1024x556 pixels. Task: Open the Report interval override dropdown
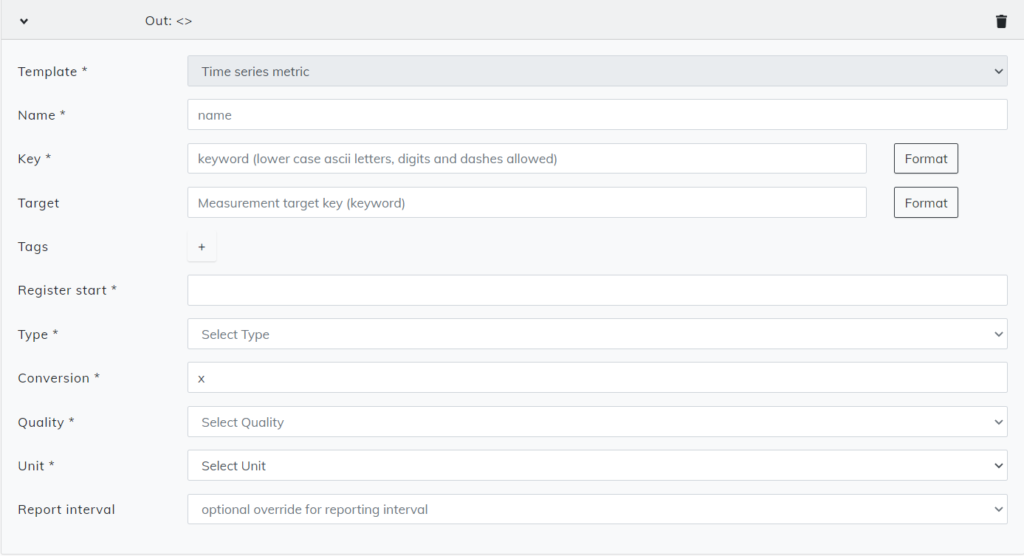pyautogui.click(x=597, y=510)
